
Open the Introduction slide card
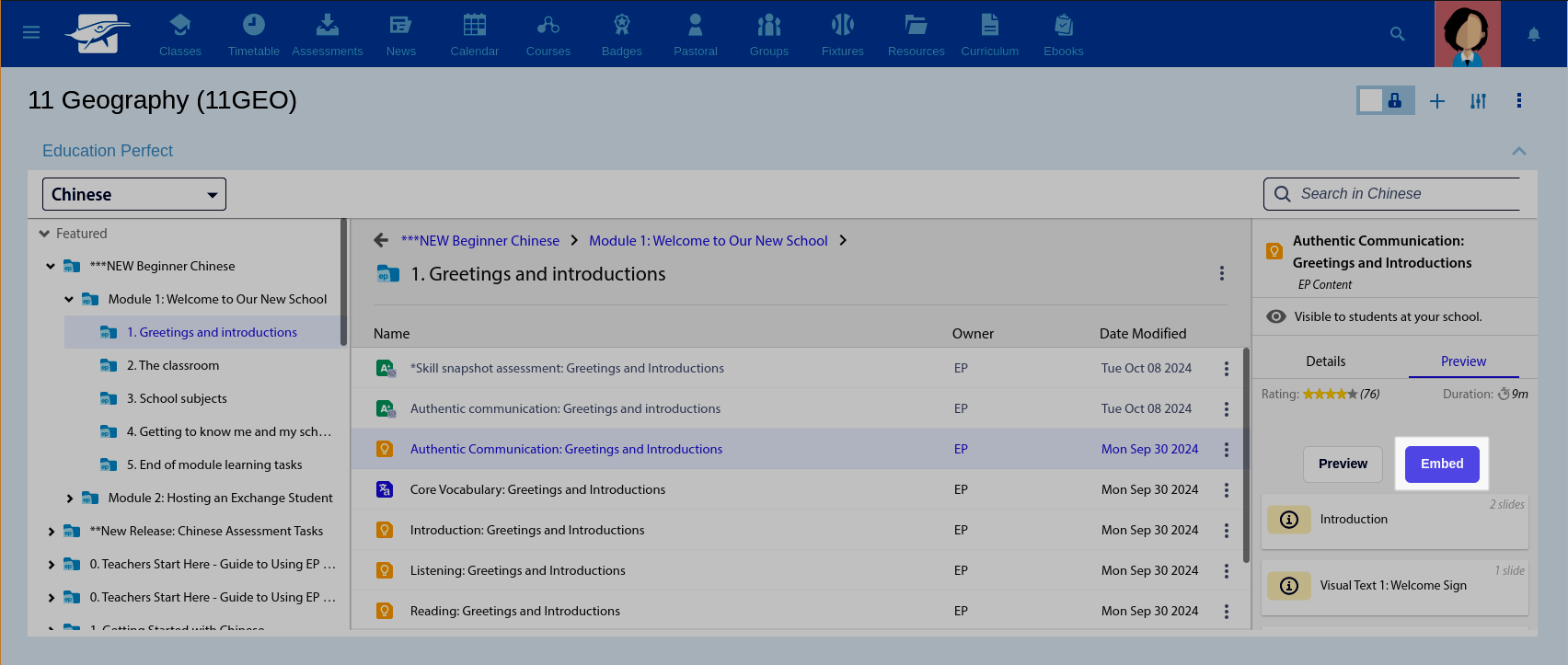coord(1395,520)
